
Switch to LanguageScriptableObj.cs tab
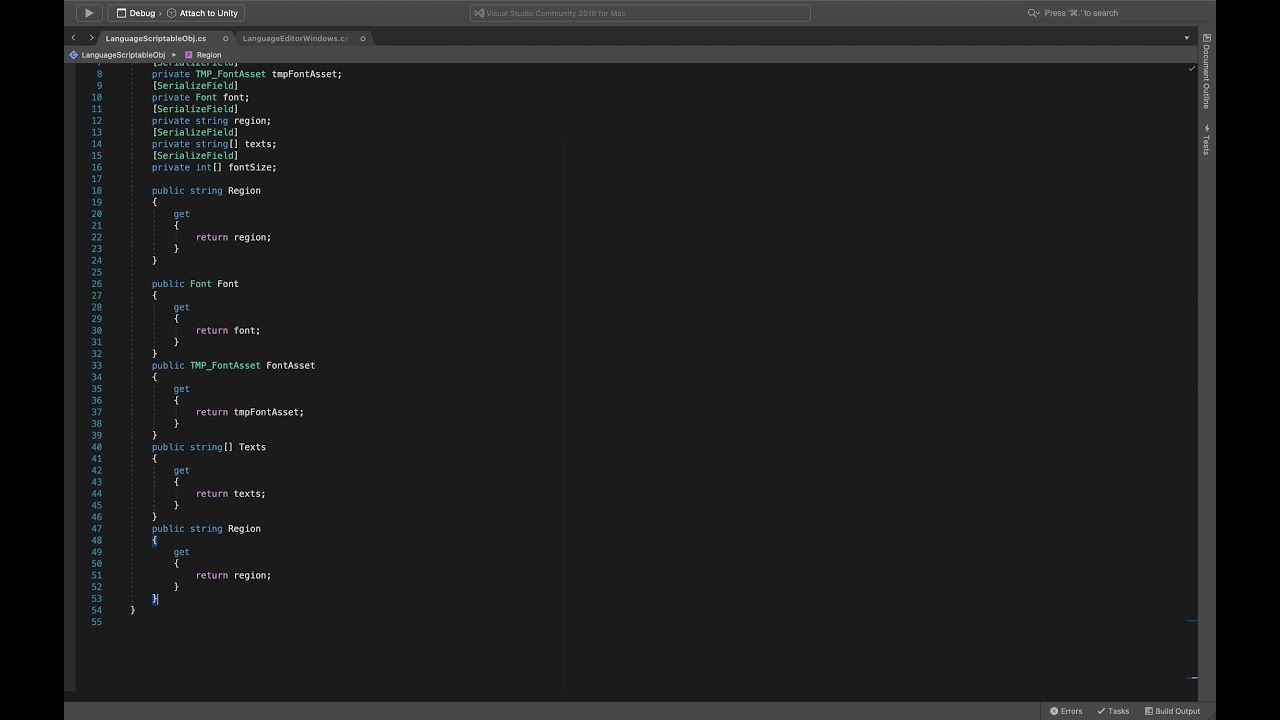156,38
